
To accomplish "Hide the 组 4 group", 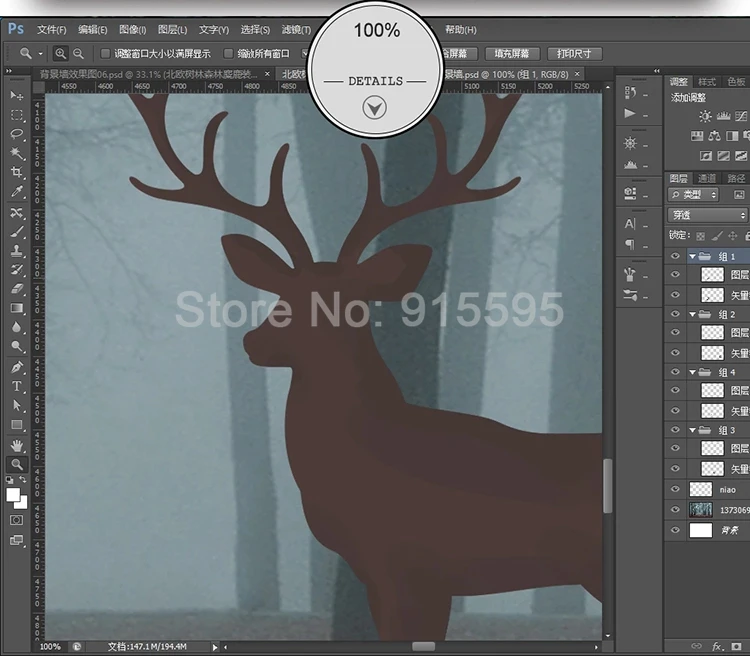I will coord(675,372).
